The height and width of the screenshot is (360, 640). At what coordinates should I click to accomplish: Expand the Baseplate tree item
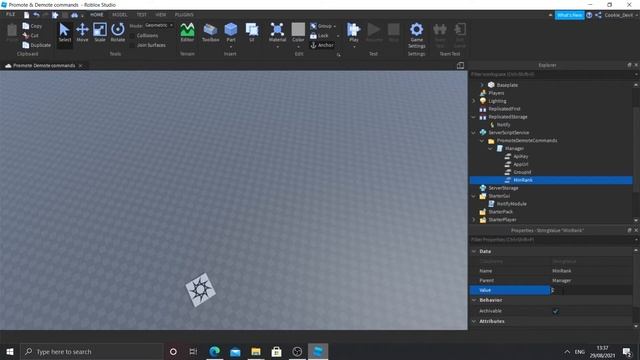[x=482, y=85]
